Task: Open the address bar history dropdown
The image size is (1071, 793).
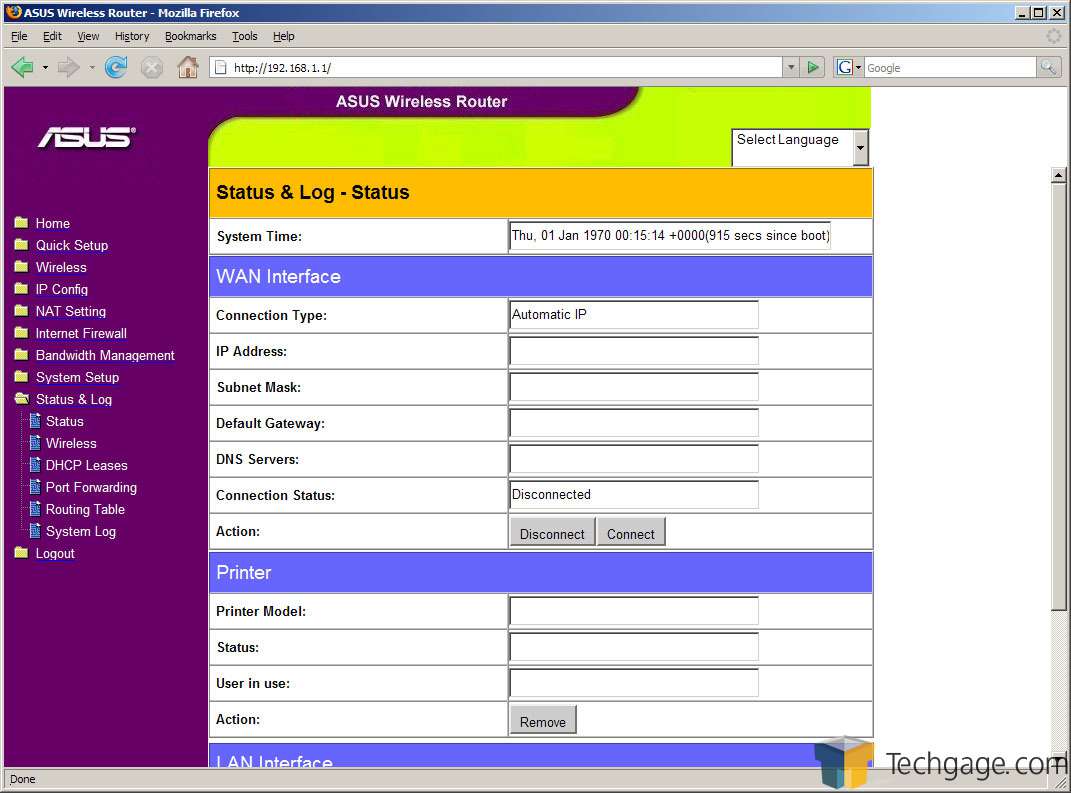Action: [x=791, y=67]
